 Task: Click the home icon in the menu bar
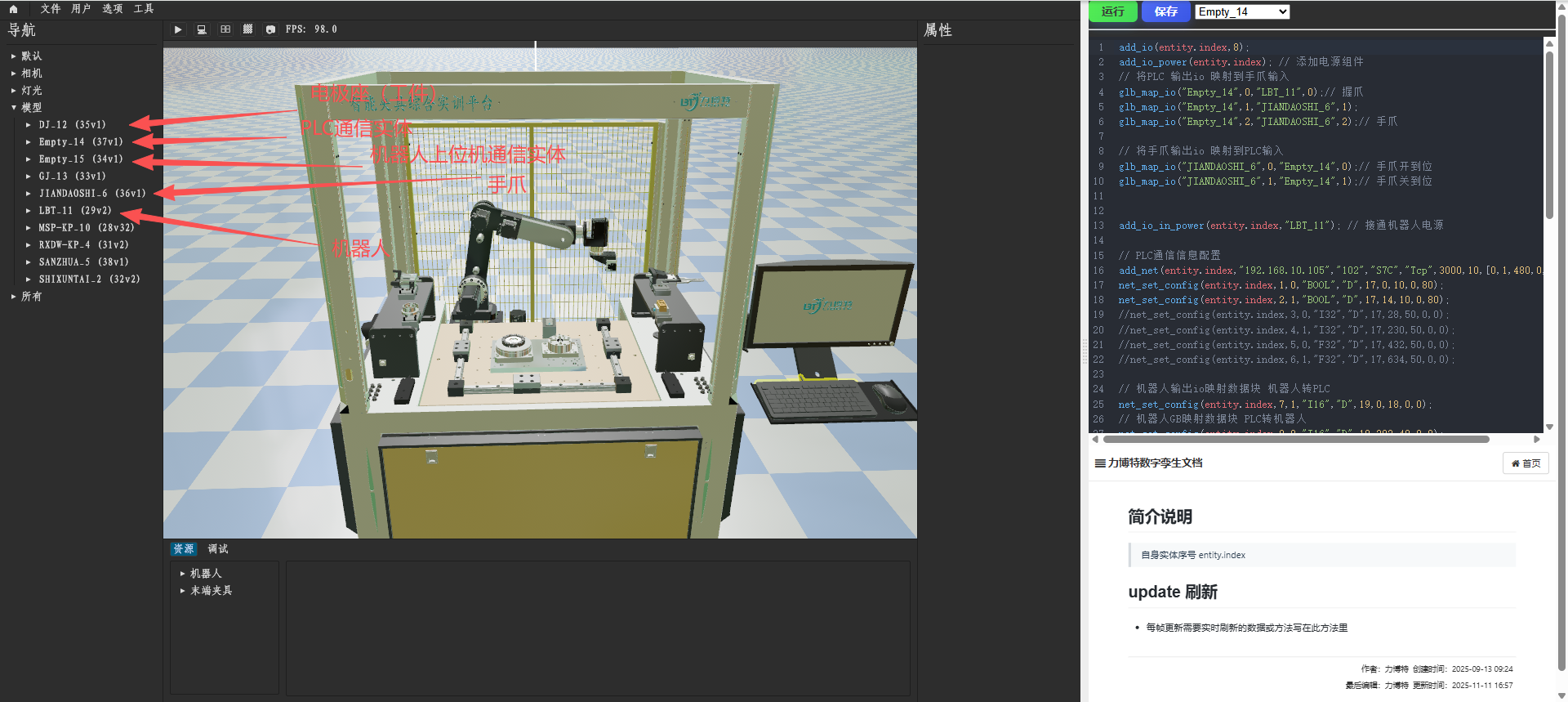pyautogui.click(x=13, y=9)
